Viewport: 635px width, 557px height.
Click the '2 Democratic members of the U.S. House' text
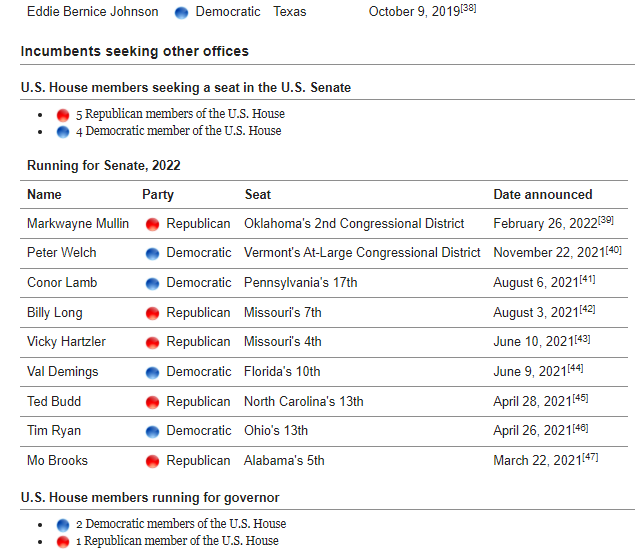[x=181, y=524]
